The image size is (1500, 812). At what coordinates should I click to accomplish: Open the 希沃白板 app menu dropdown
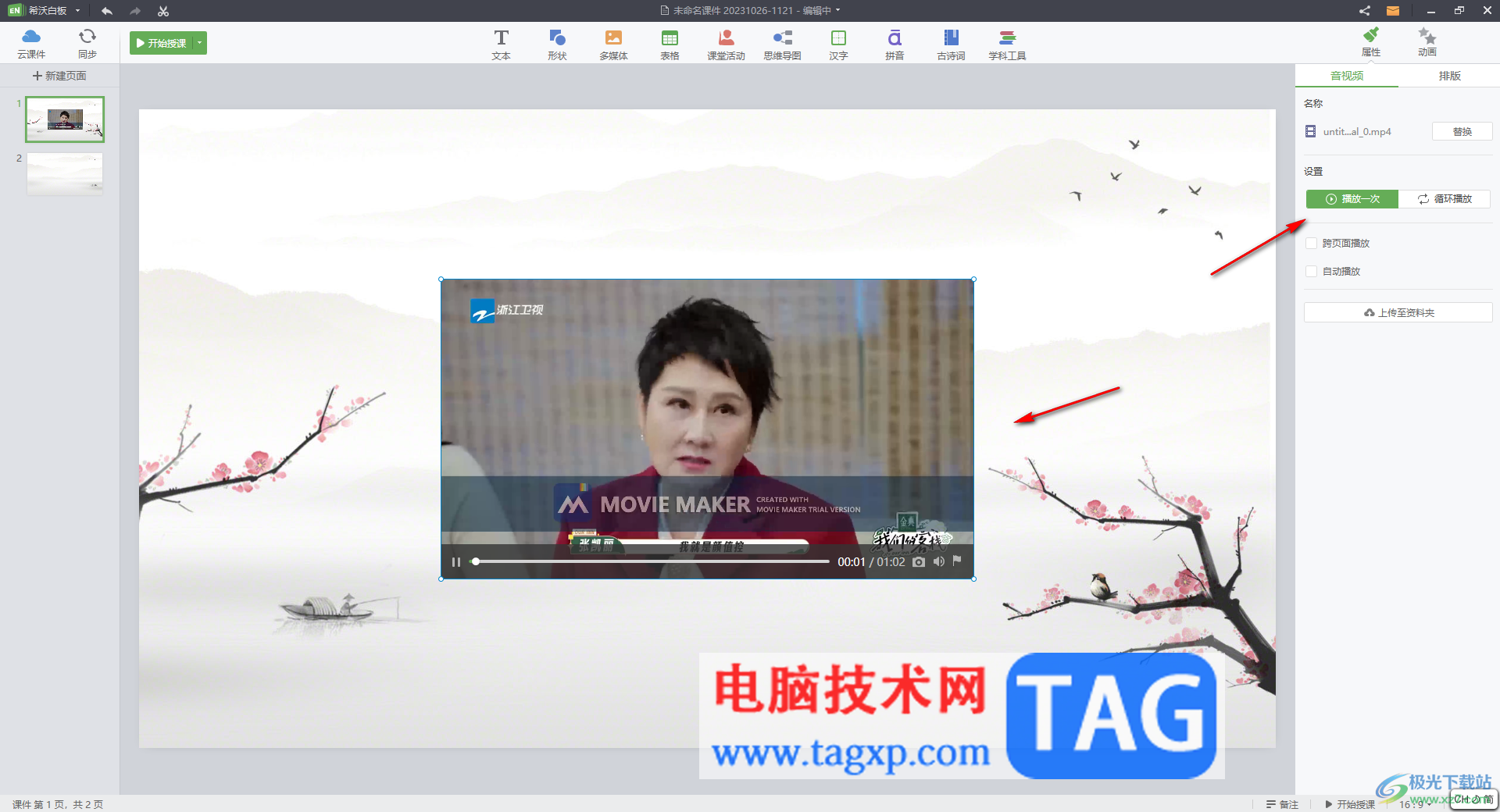click(77, 11)
